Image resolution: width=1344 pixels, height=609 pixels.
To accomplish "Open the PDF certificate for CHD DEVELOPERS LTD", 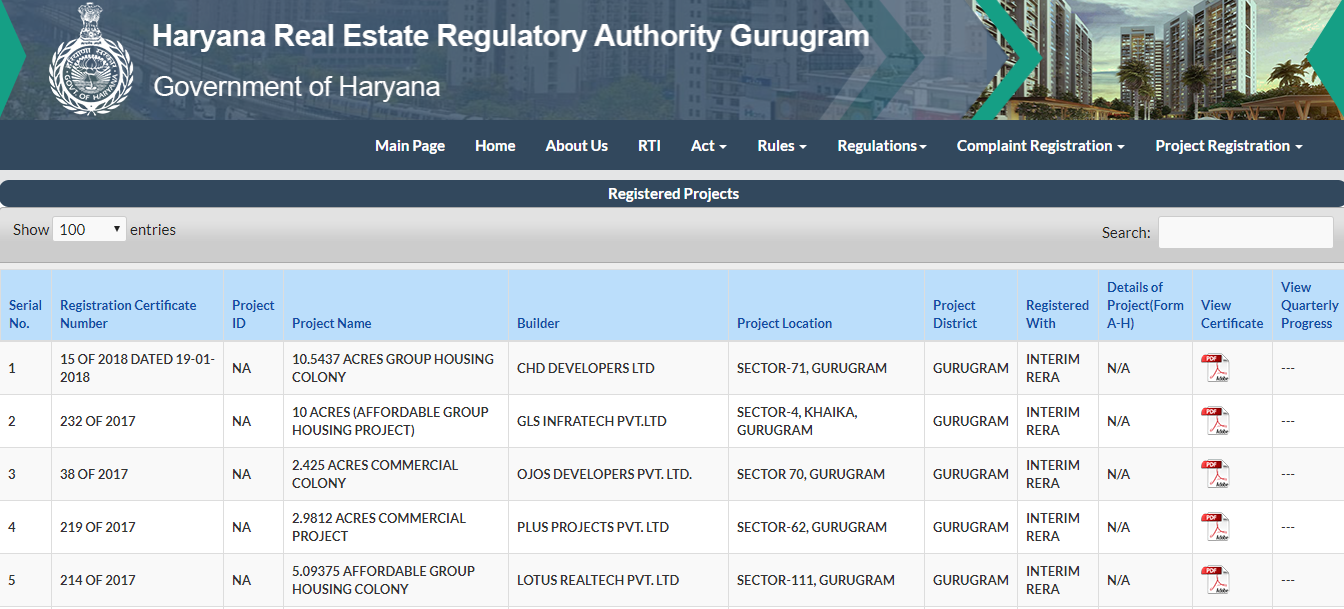I will 1218,367.
